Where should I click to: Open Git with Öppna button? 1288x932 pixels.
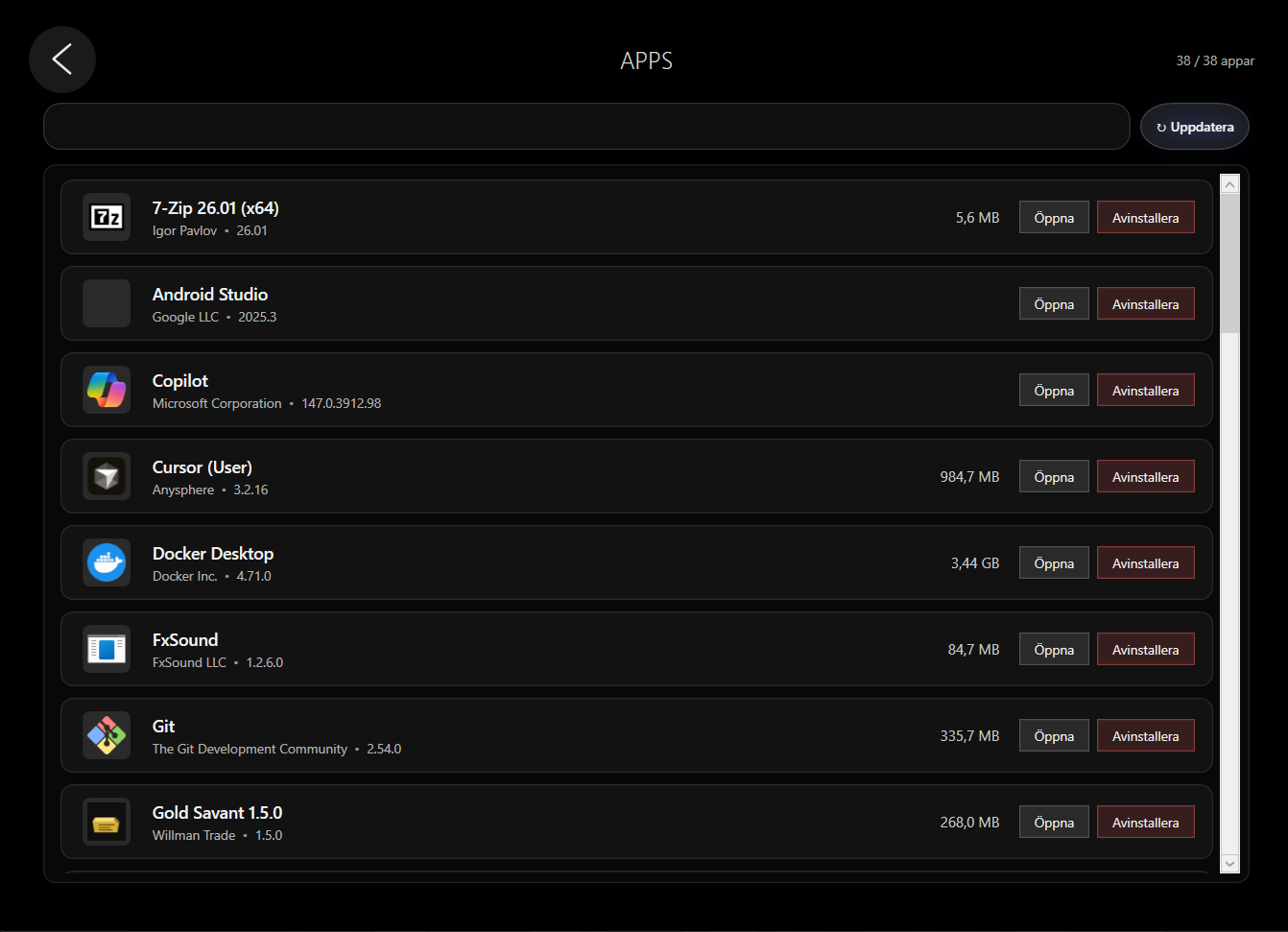pos(1054,736)
